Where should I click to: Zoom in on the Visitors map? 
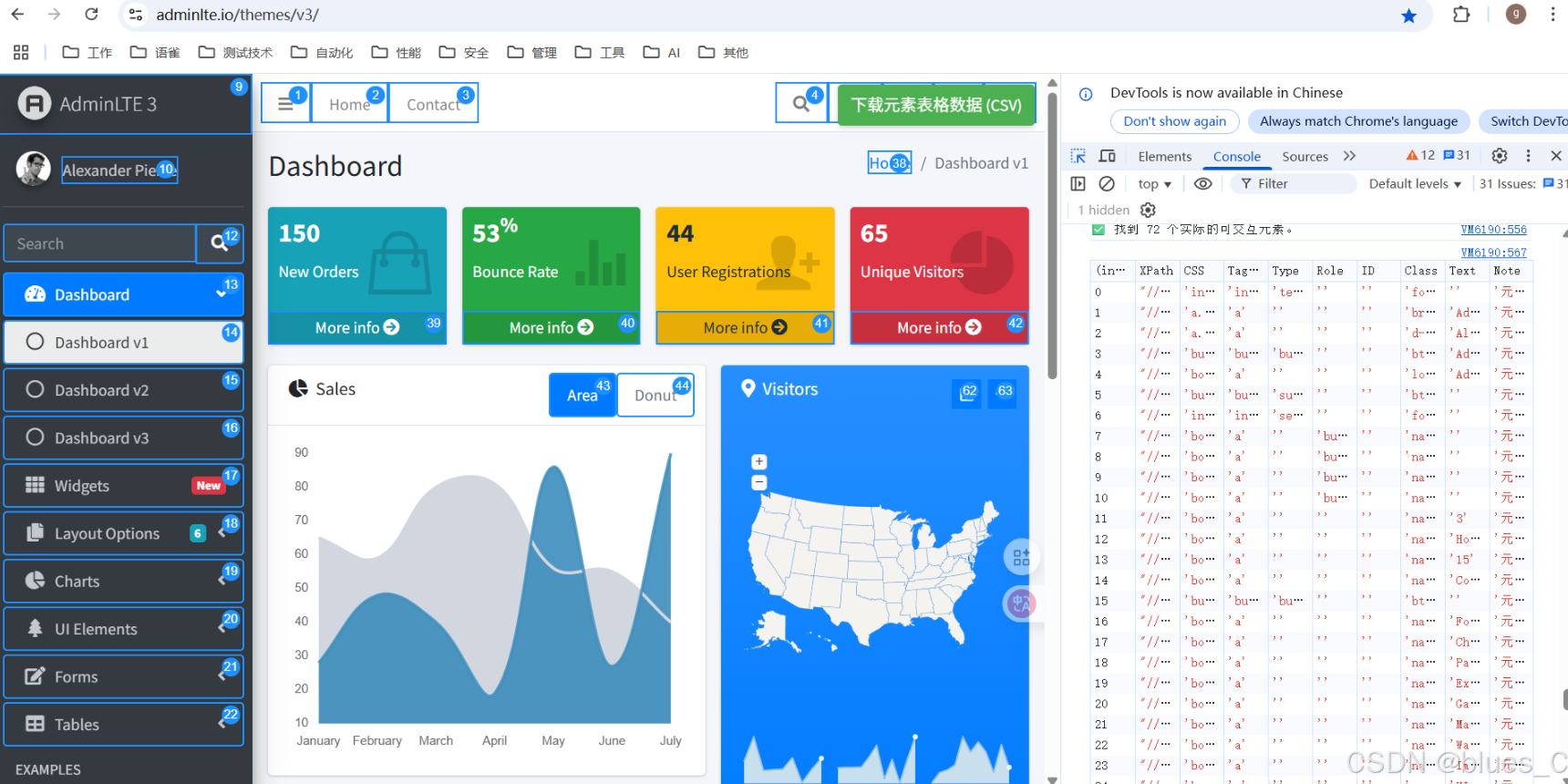click(x=758, y=461)
